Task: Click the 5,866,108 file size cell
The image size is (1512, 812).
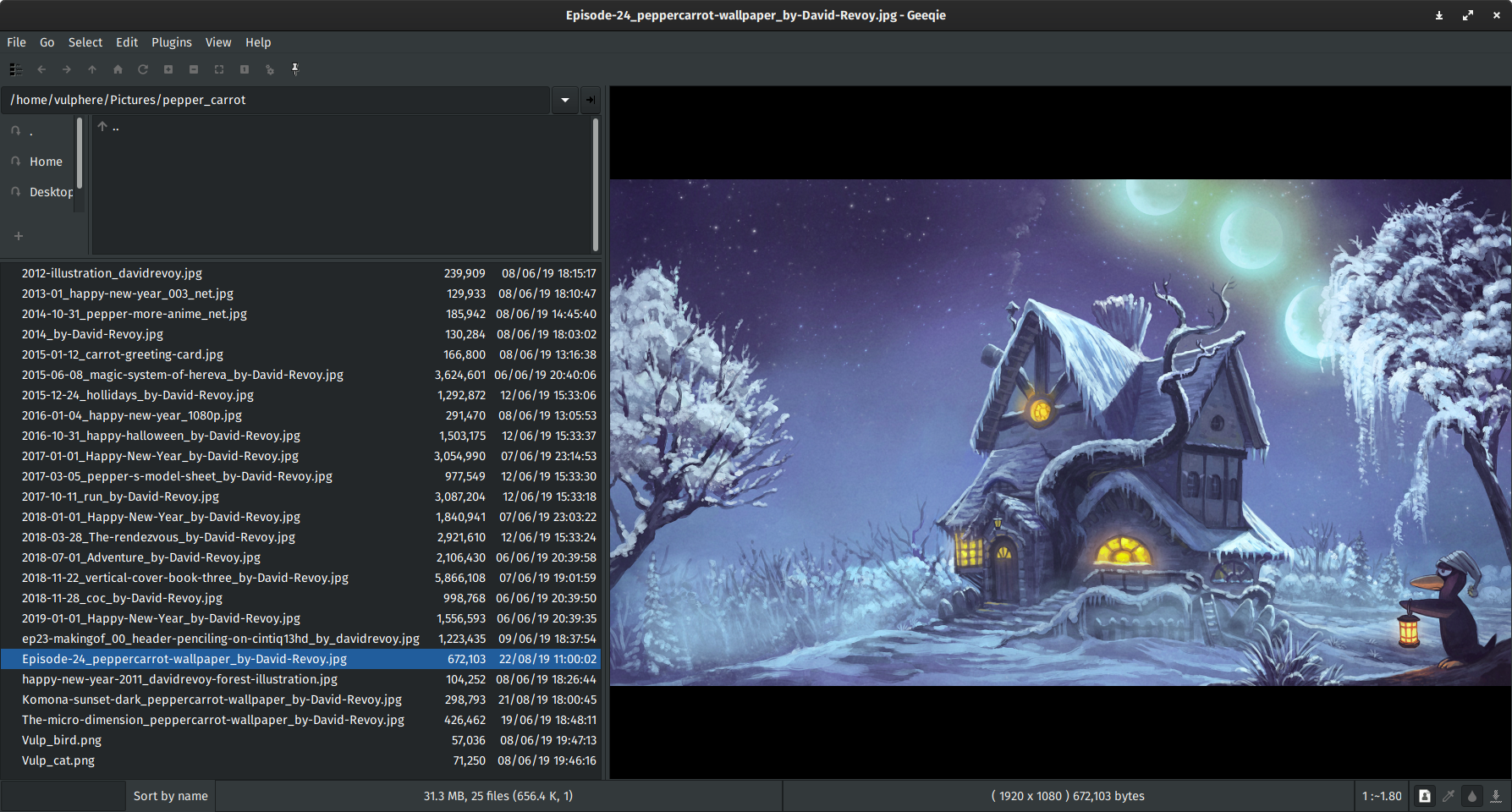Action: pos(460,578)
